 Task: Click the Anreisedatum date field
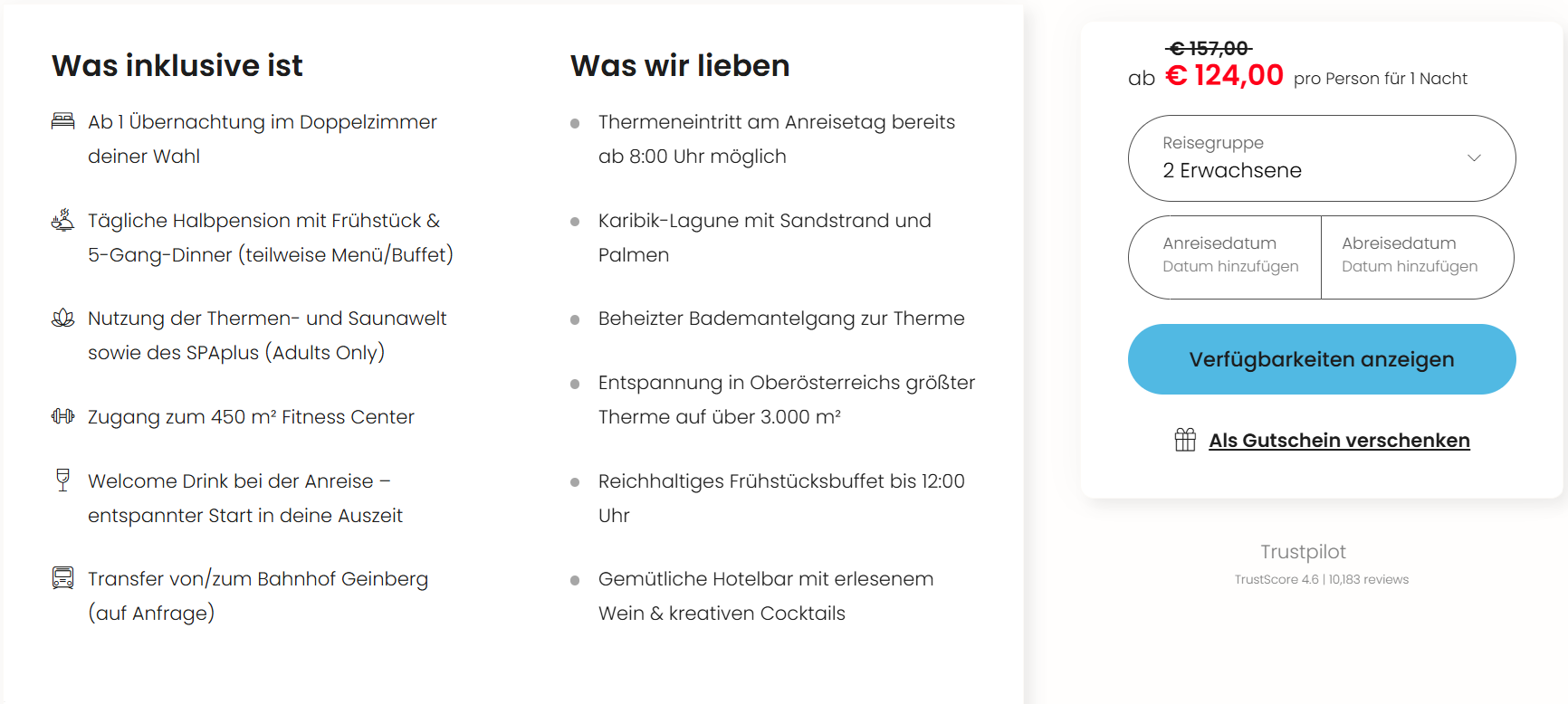click(1224, 256)
